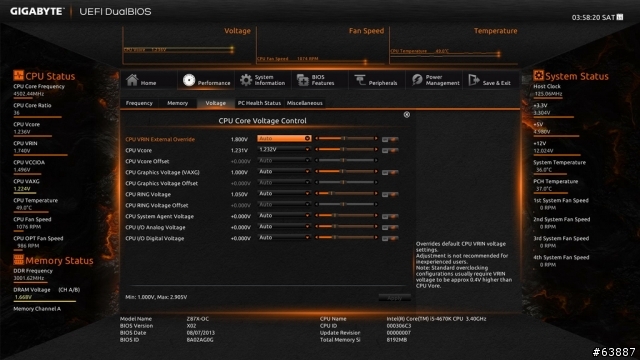
Task: Open CPU I/O Digital Voltage dropdown
Action: pyautogui.click(x=284, y=238)
